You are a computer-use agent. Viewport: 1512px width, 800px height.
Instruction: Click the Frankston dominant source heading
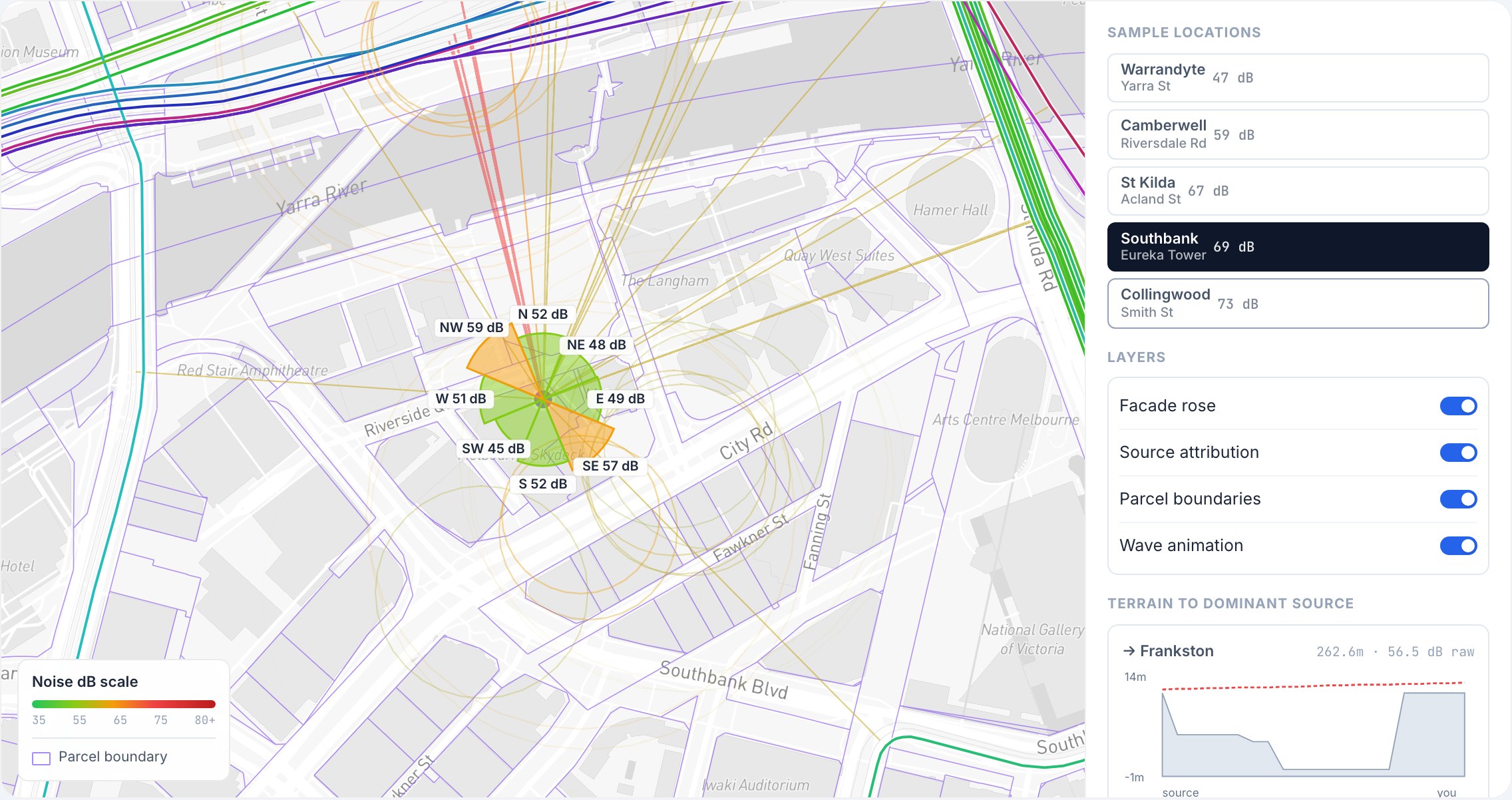tap(1168, 651)
